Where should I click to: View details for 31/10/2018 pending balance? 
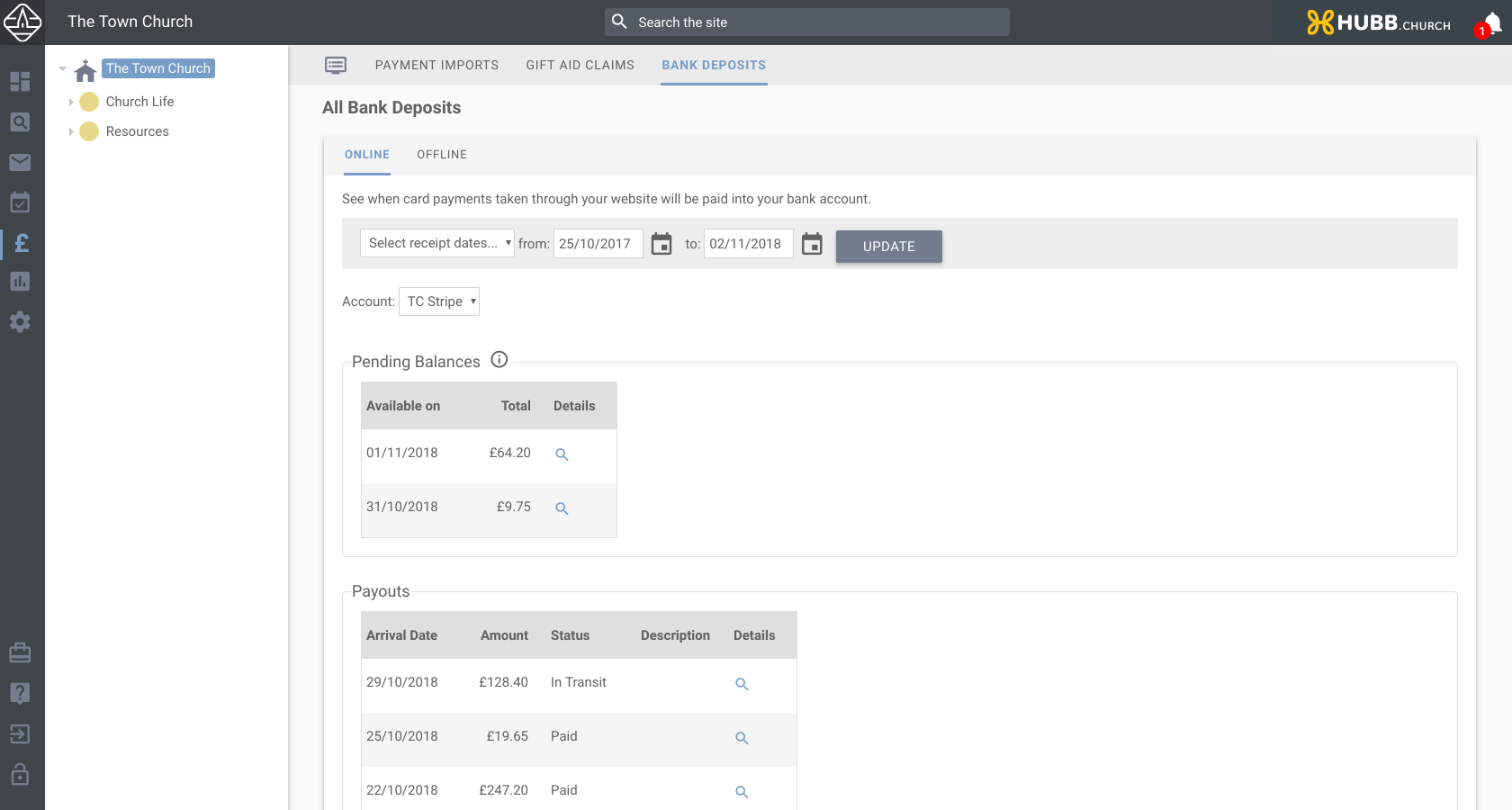tap(562, 508)
